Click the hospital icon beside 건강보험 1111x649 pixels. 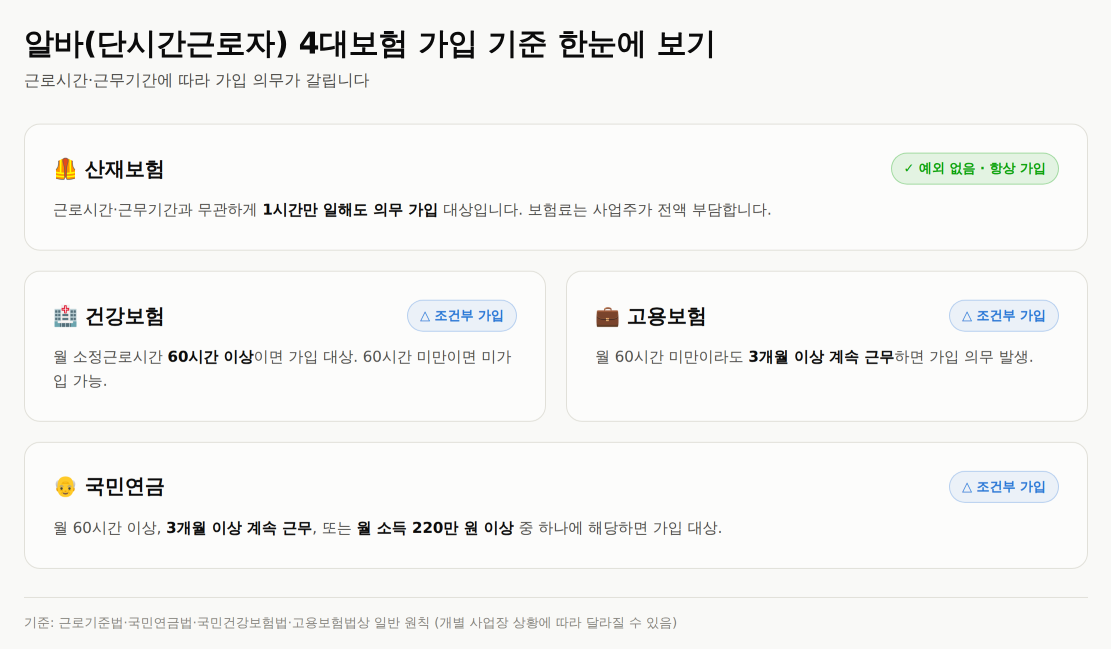(65, 316)
